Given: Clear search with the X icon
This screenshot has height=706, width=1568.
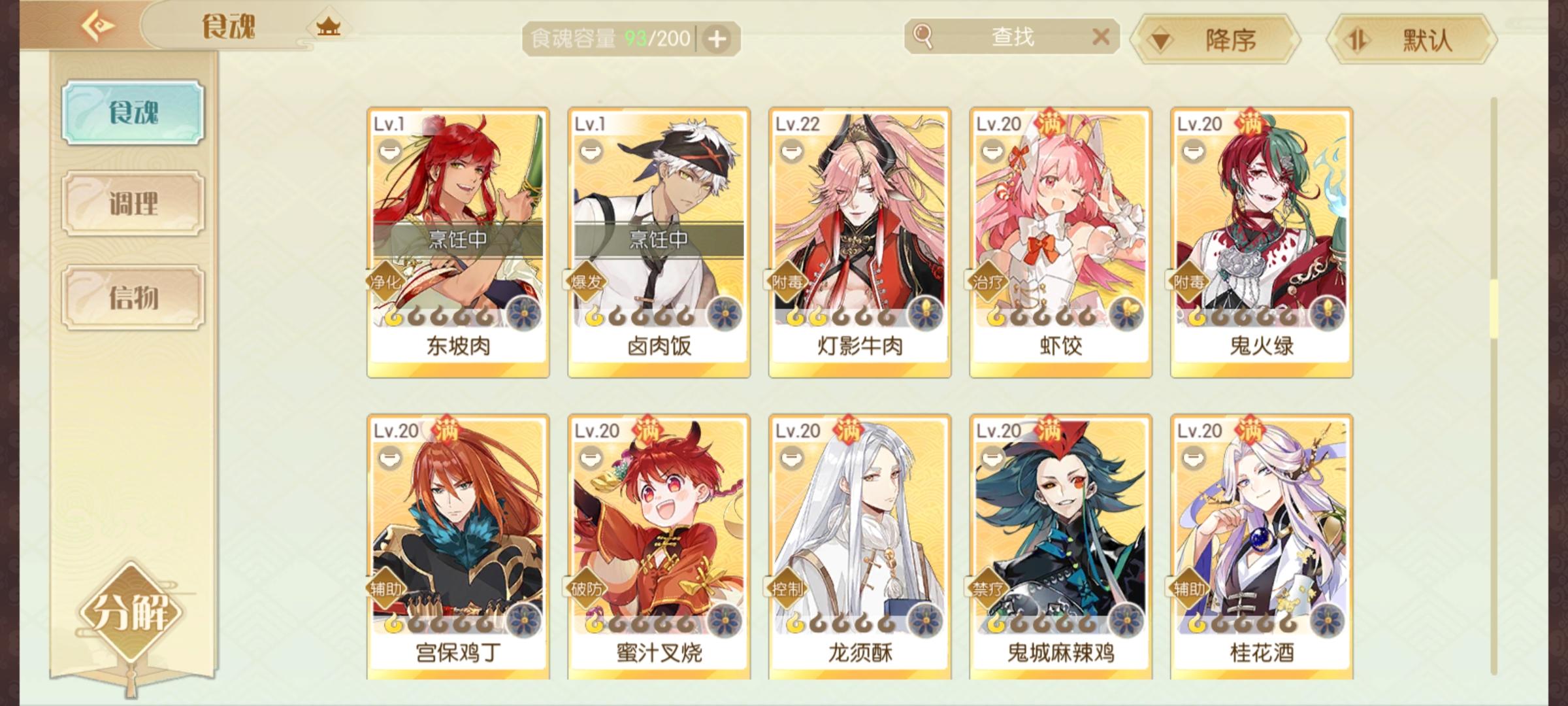Looking at the screenshot, I should pyautogui.click(x=1101, y=37).
